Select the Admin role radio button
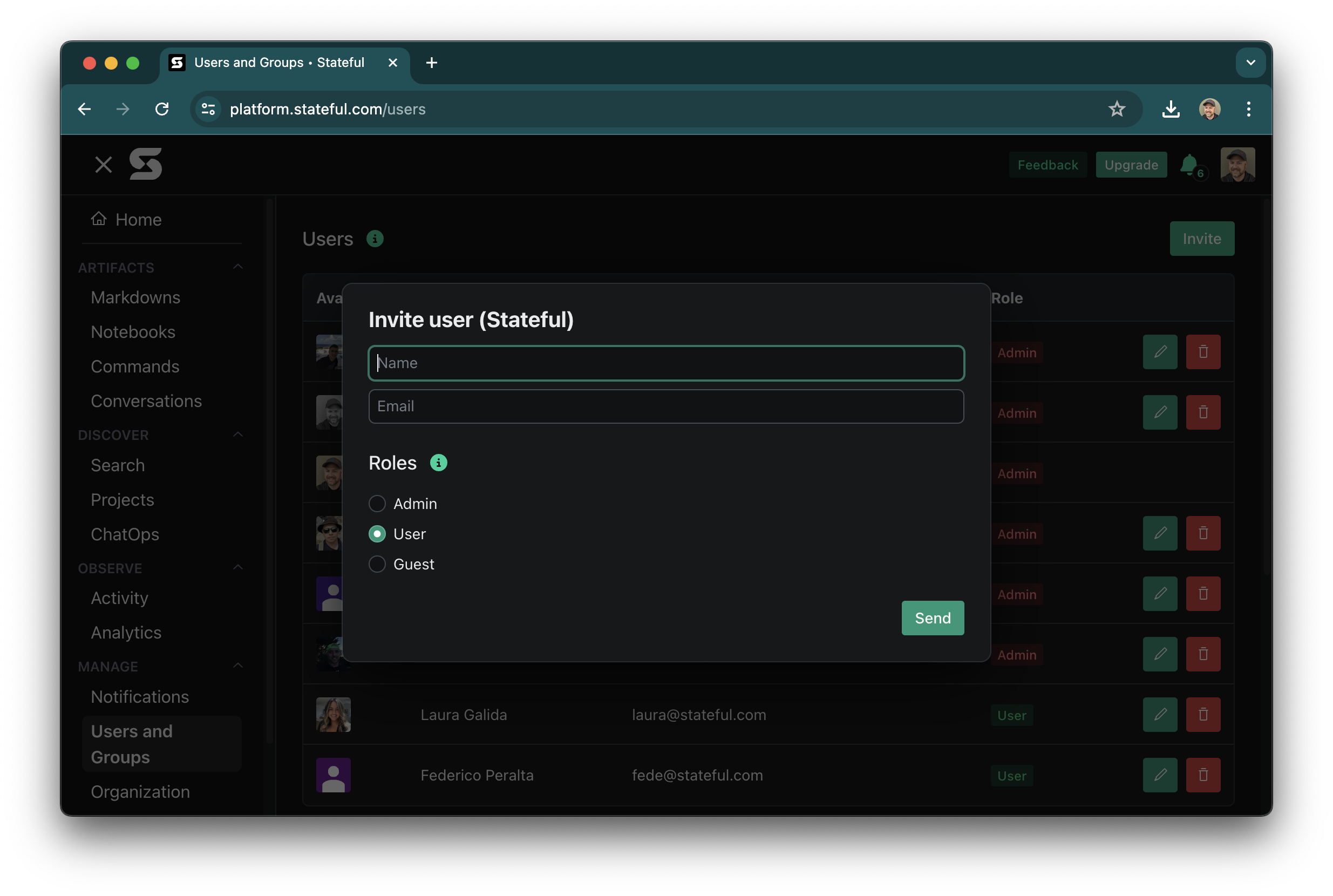Image resolution: width=1333 pixels, height=896 pixels. tap(377, 504)
